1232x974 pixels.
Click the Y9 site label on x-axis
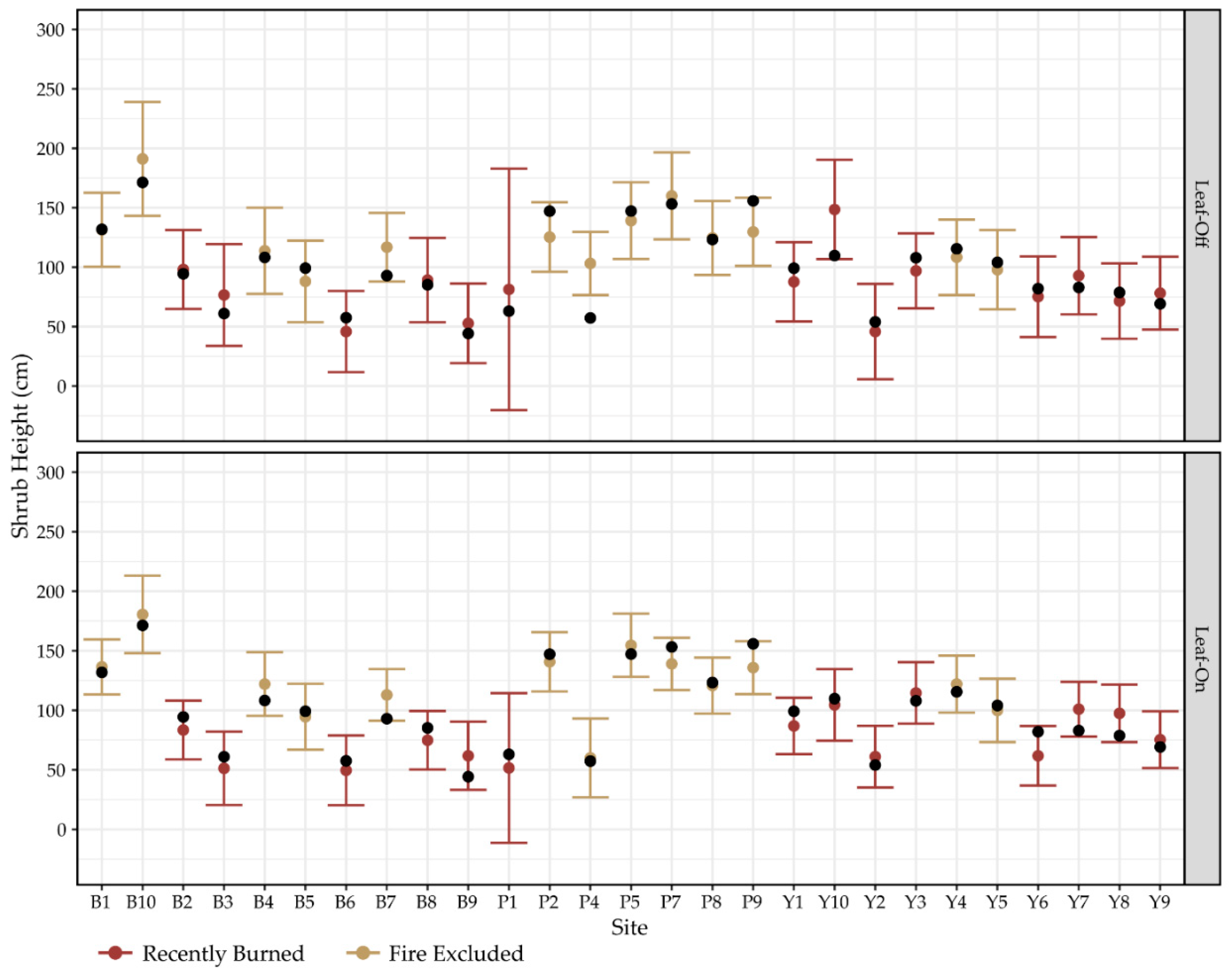click(1159, 902)
